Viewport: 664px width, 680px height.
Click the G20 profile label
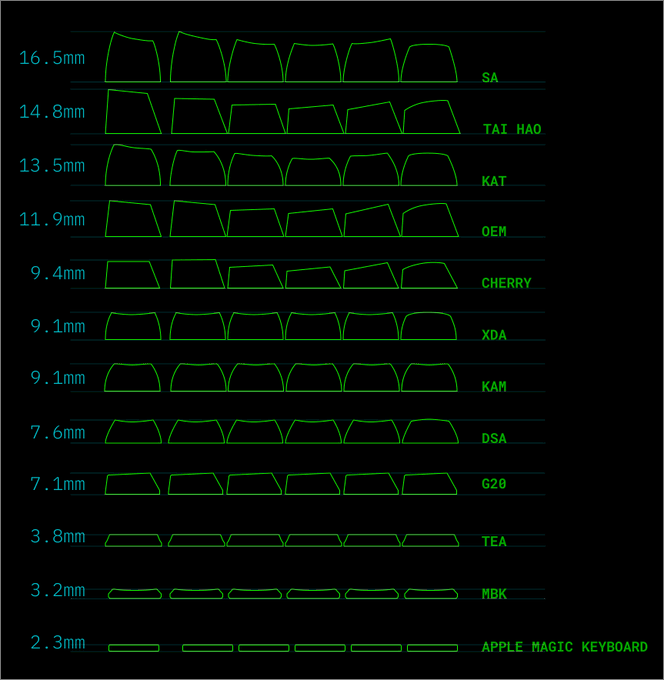click(x=494, y=484)
